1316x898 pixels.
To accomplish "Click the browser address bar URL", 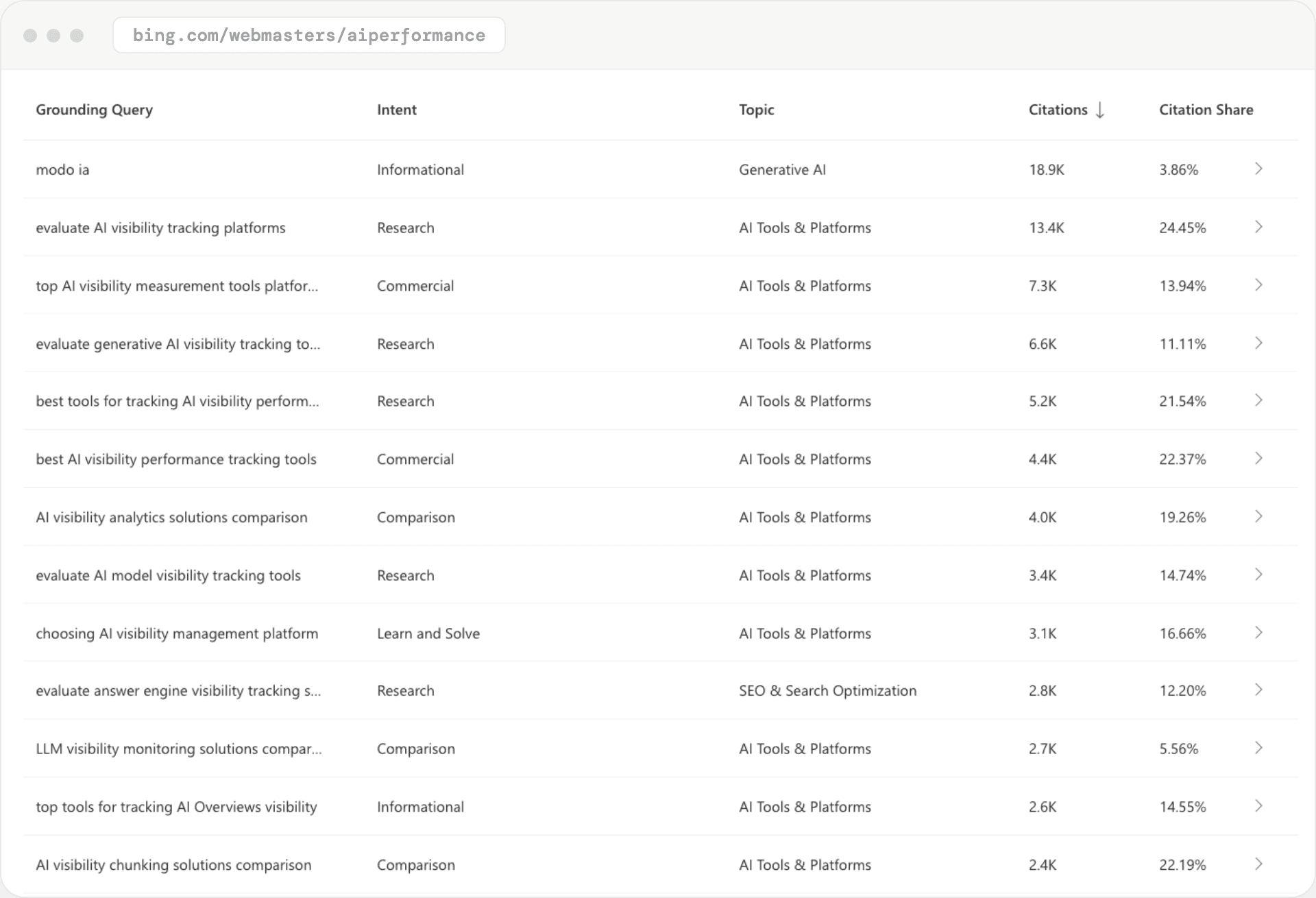I will [309, 35].
